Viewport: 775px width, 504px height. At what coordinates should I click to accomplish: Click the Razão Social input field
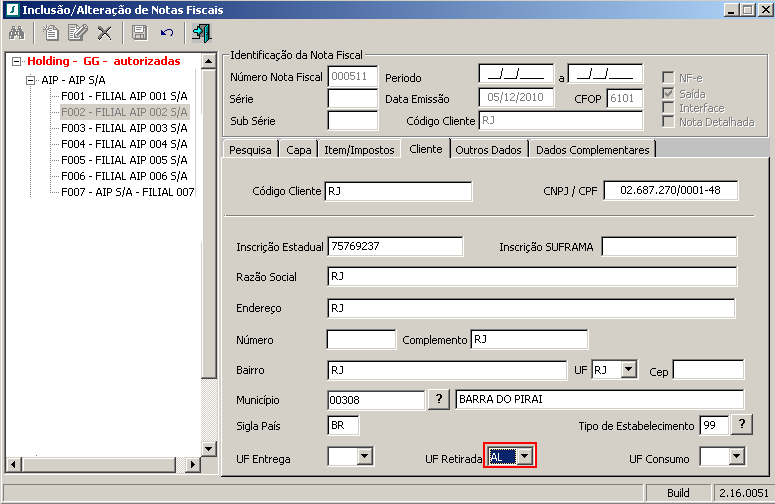click(531, 277)
